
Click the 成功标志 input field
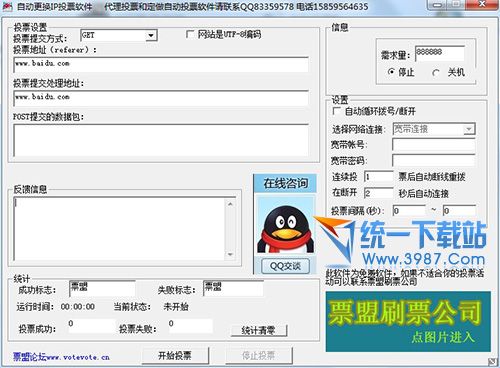102,288
